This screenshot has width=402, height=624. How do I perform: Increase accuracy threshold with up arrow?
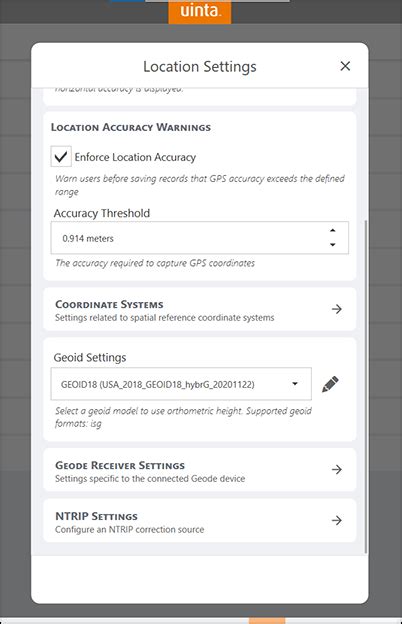333,230
